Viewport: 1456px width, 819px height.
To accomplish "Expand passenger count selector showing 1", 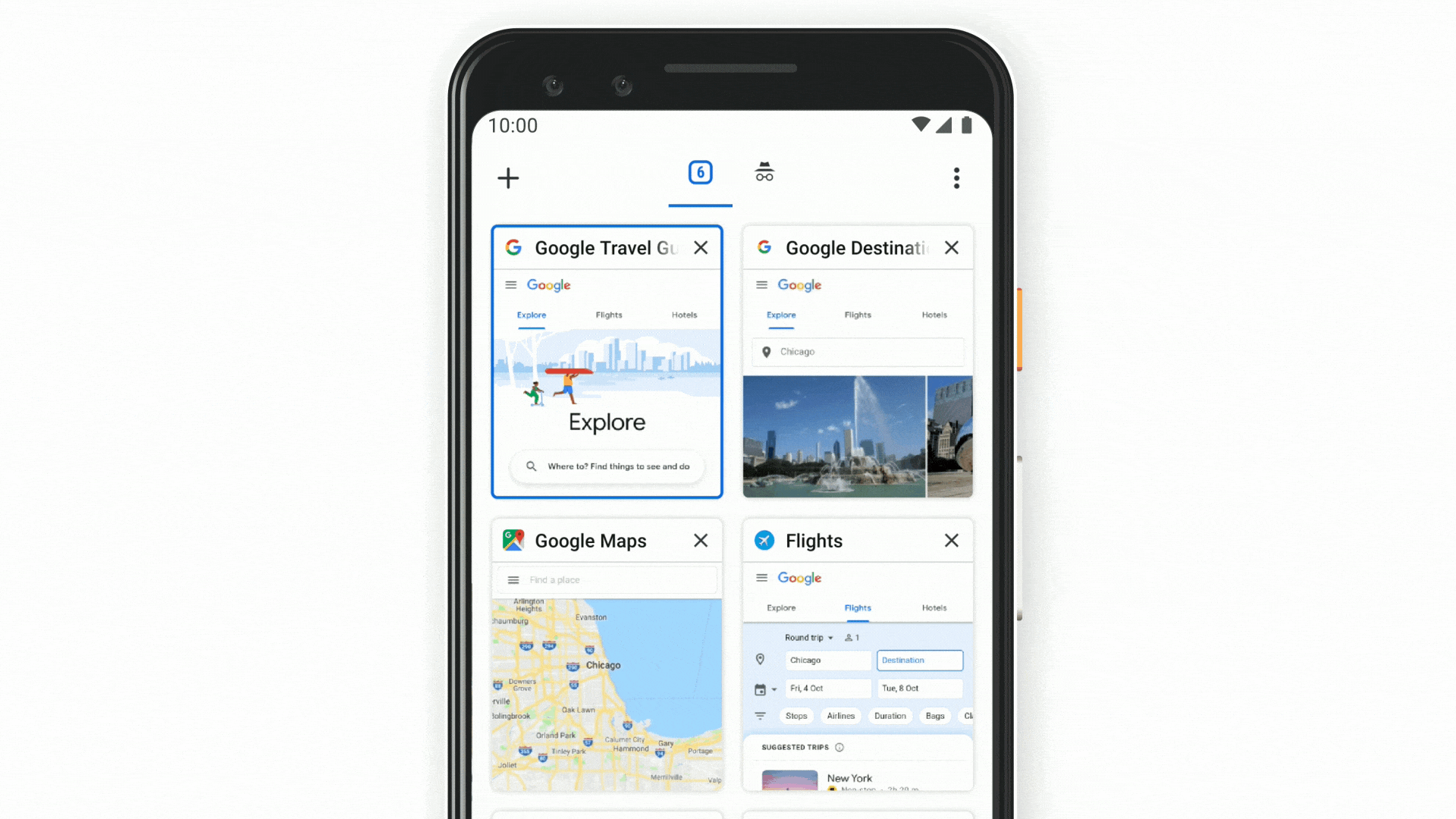I will point(853,638).
